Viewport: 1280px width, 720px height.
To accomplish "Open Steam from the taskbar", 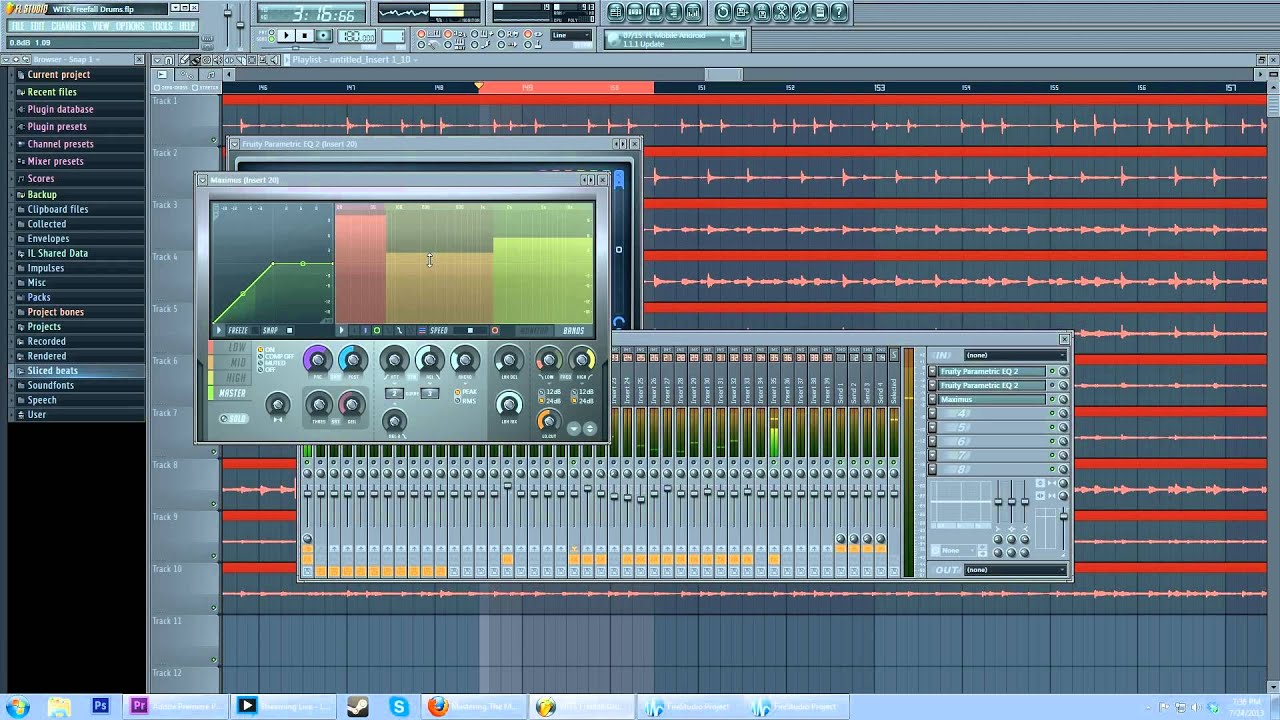I will (357, 706).
